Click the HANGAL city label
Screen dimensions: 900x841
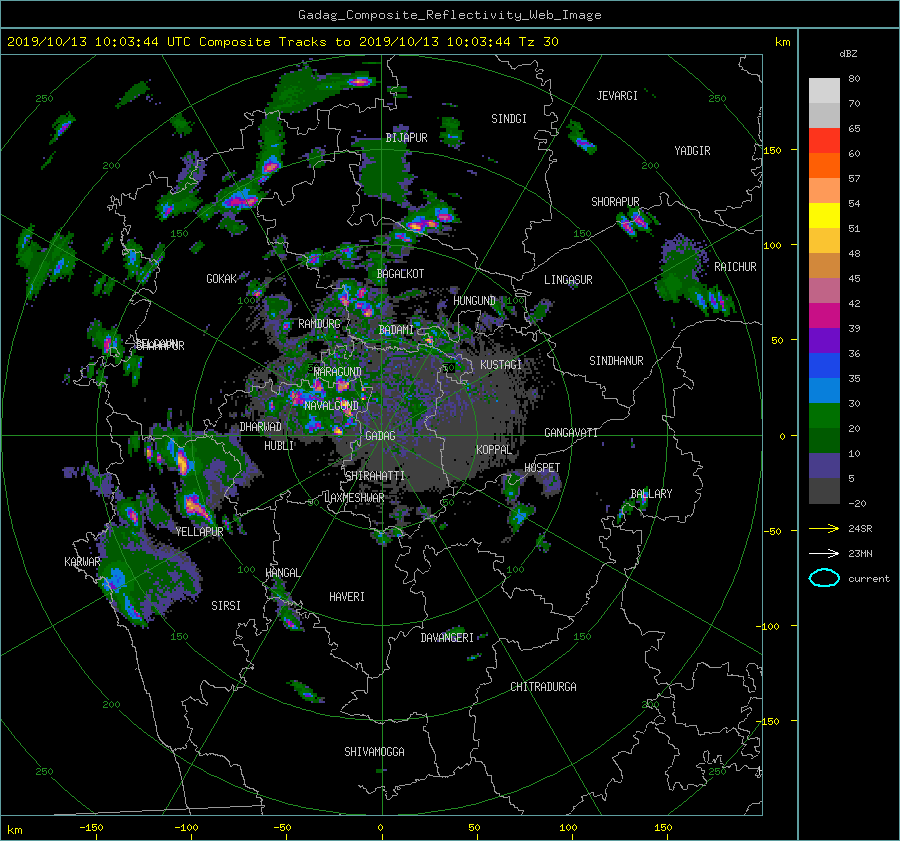click(x=282, y=573)
